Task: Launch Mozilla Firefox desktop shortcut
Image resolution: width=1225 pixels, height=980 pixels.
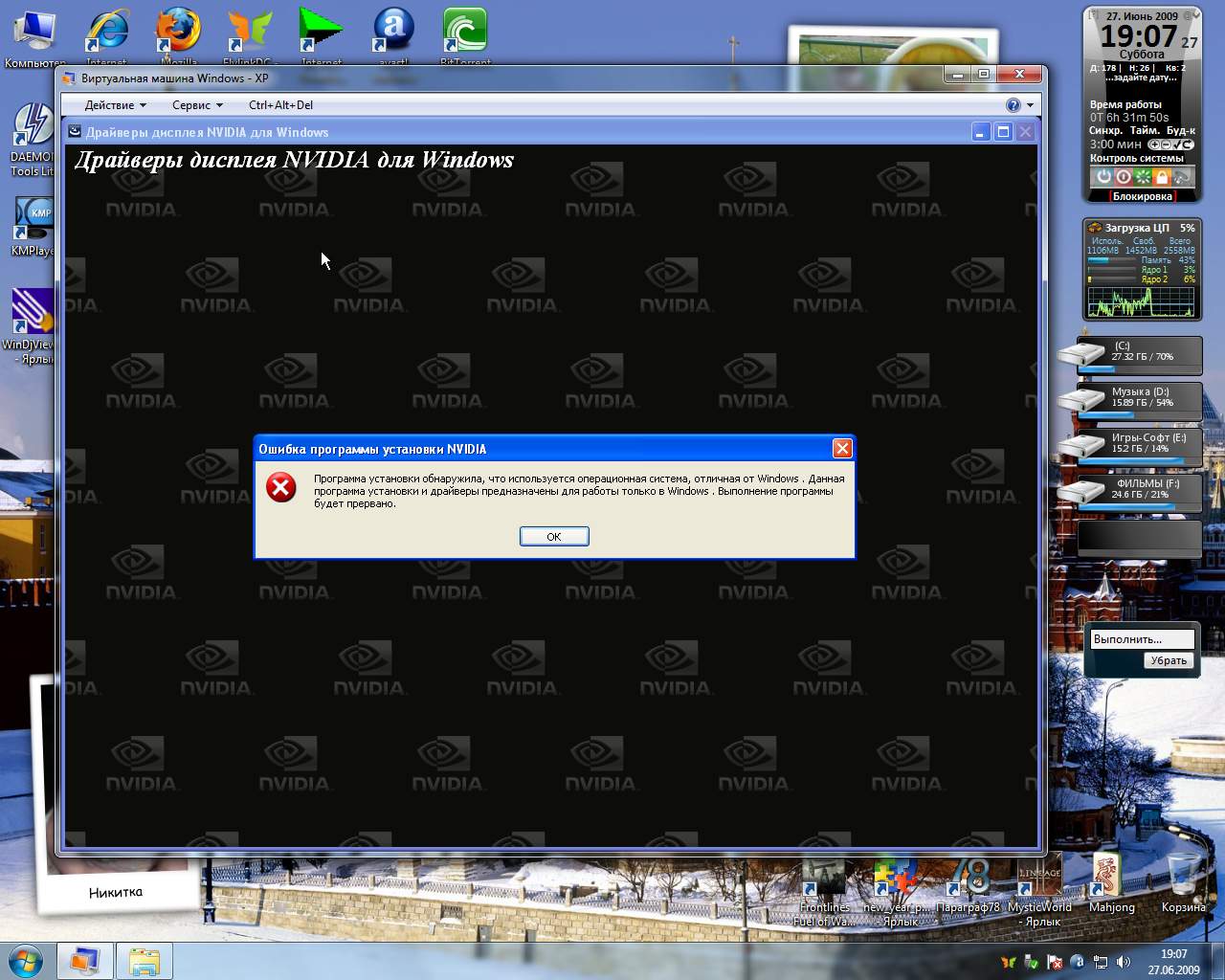Action: [179, 36]
